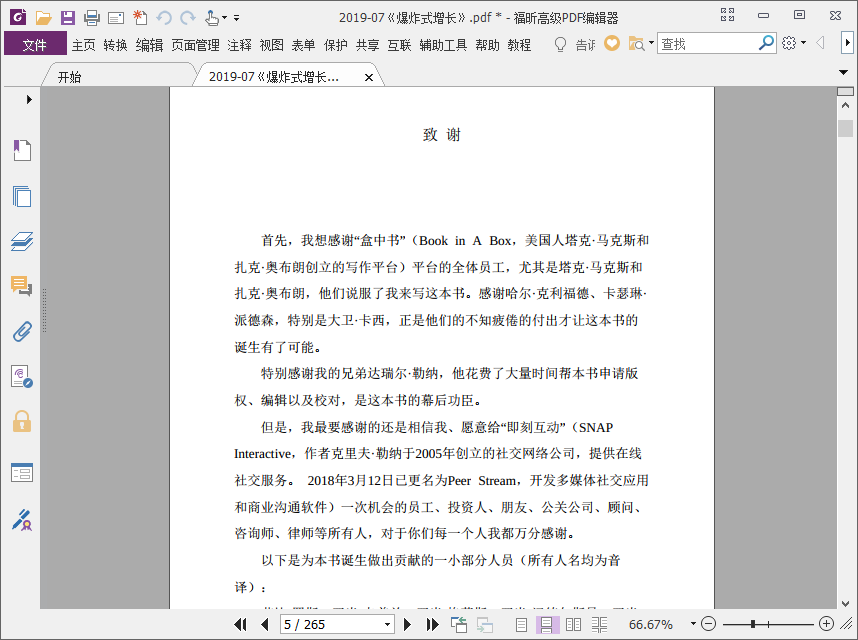Go to next page arrow
This screenshot has height=640, width=858.
point(407,624)
